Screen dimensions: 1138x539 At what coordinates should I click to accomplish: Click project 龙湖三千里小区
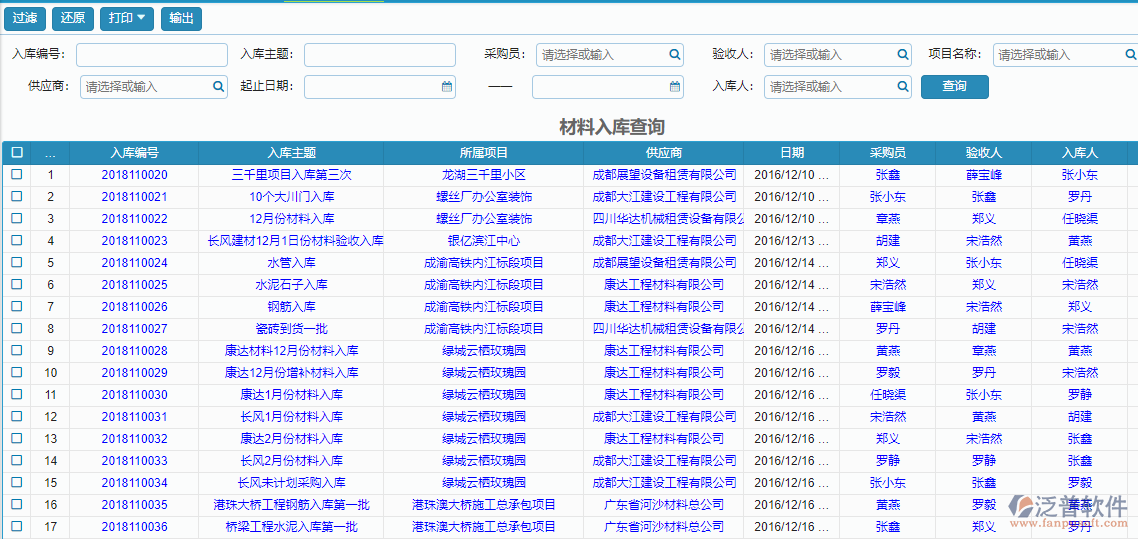484,175
